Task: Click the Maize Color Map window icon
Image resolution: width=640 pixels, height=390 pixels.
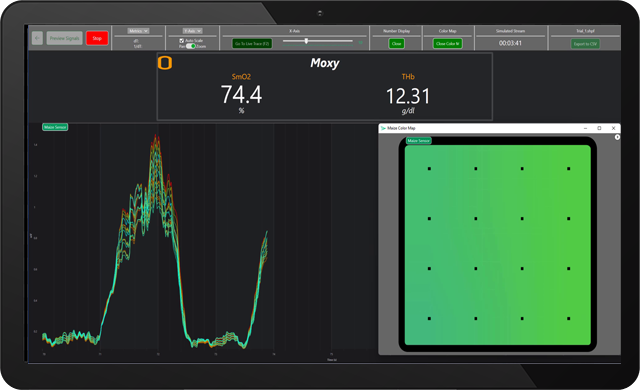Action: 383,128
